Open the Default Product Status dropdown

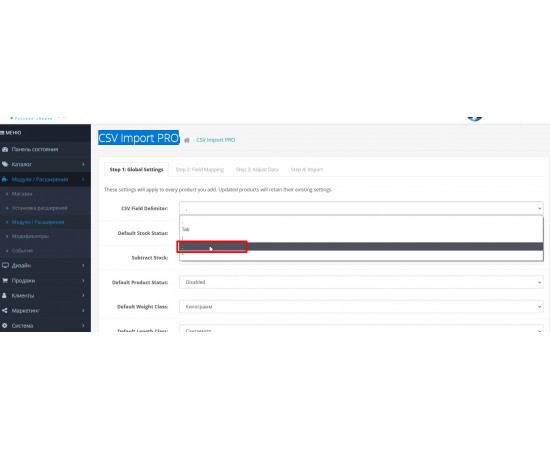361,282
